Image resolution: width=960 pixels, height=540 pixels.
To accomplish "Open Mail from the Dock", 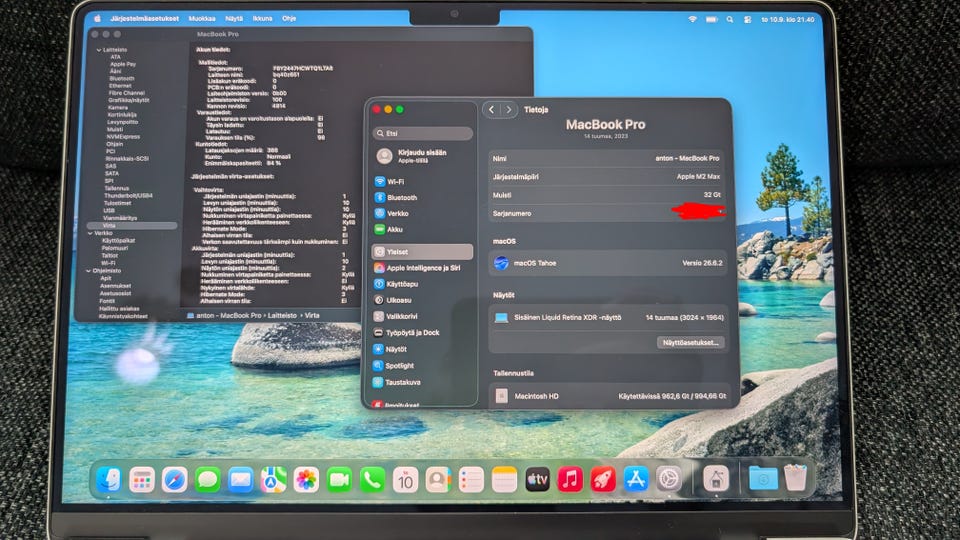I will pos(241,480).
